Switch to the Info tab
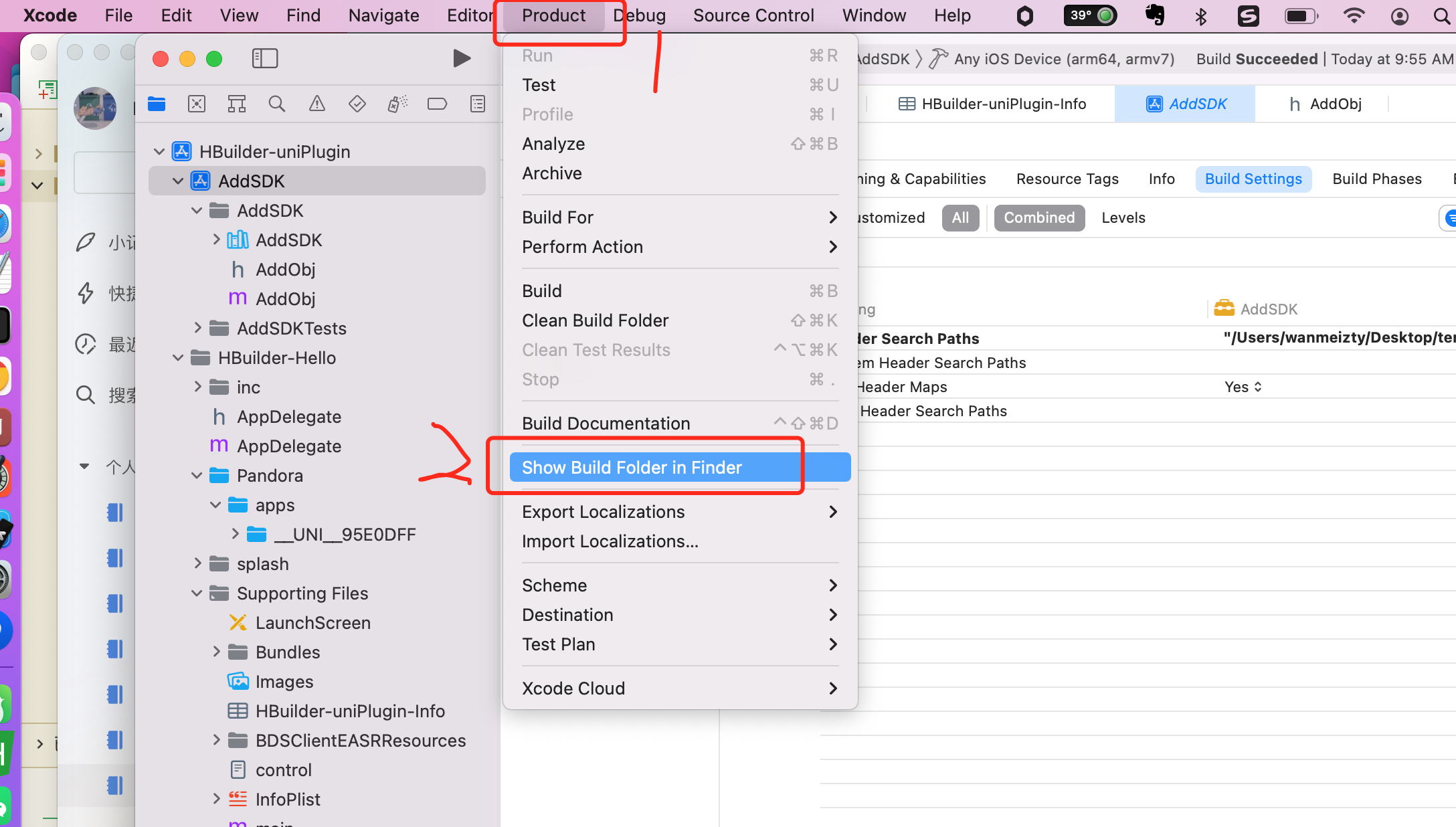Viewport: 1456px width, 827px height. point(1162,179)
